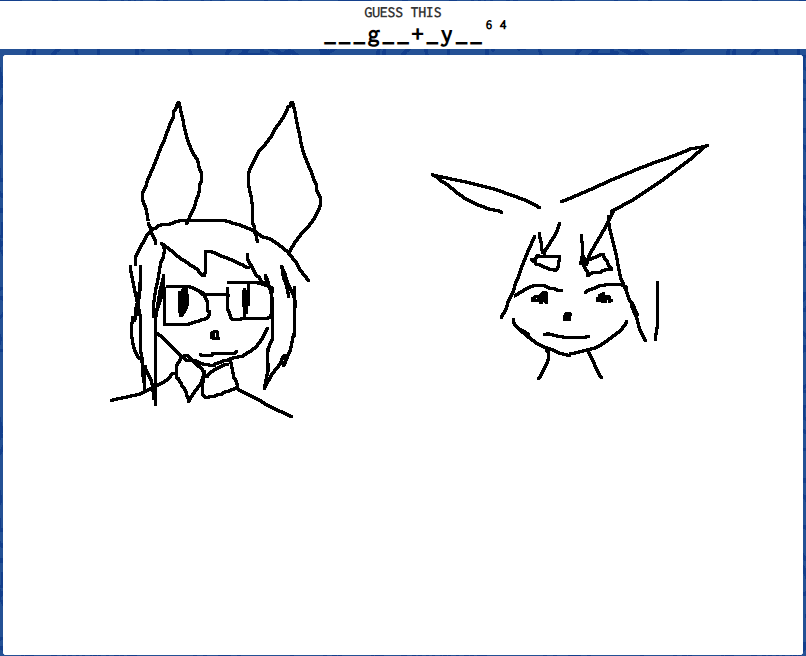
Task: Click the collar on the left character
Action: (x=205, y=380)
